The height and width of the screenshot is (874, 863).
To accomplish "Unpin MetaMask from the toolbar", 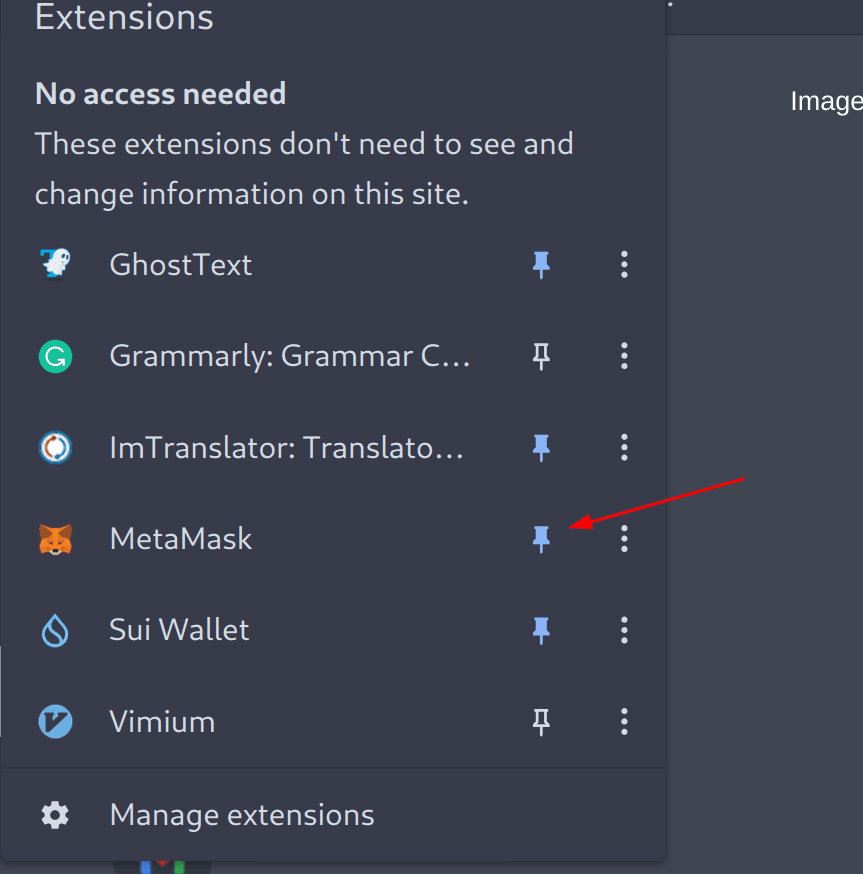I will pos(541,539).
